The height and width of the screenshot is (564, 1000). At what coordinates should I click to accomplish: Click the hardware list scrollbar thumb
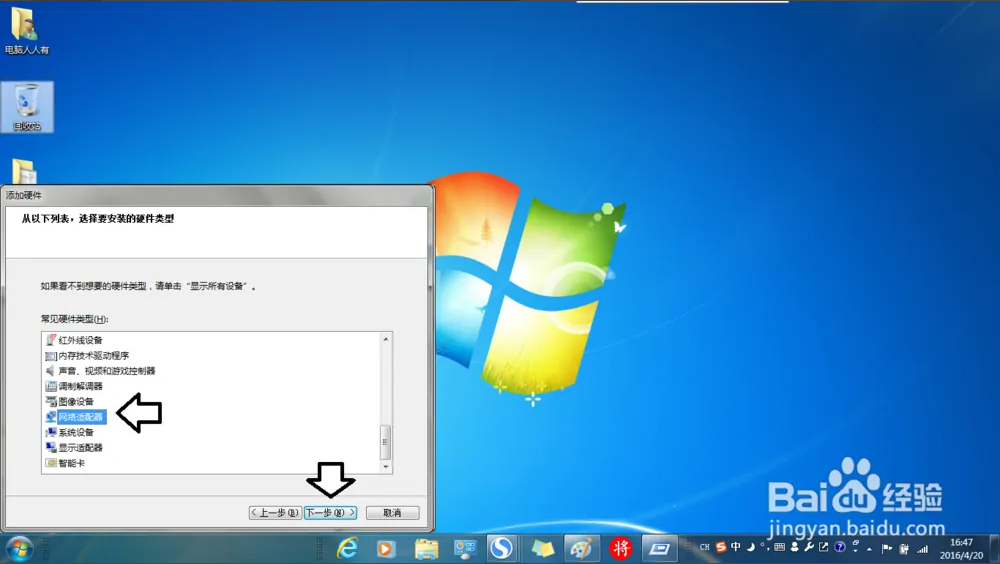pyautogui.click(x=385, y=438)
